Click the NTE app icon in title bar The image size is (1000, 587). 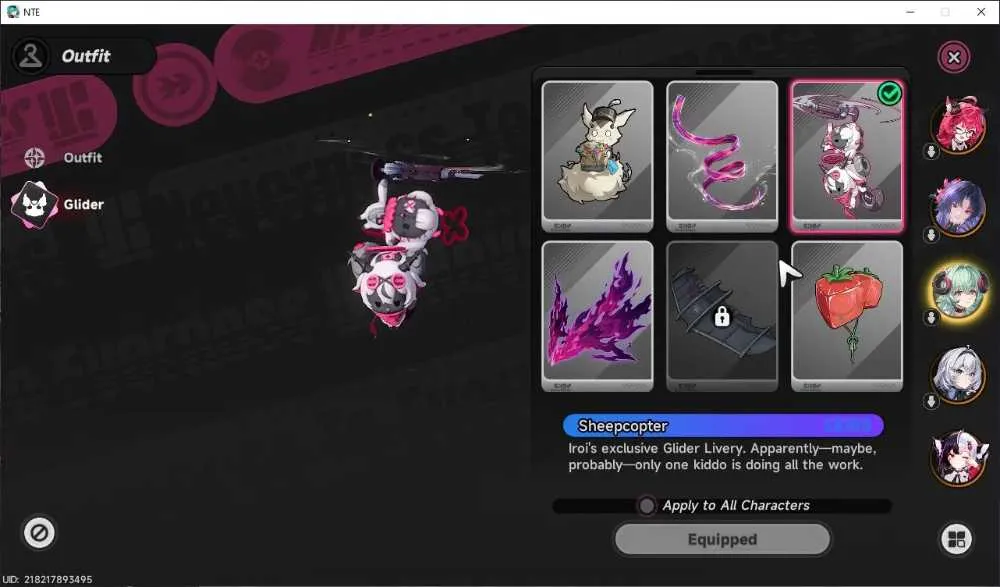(13, 11)
